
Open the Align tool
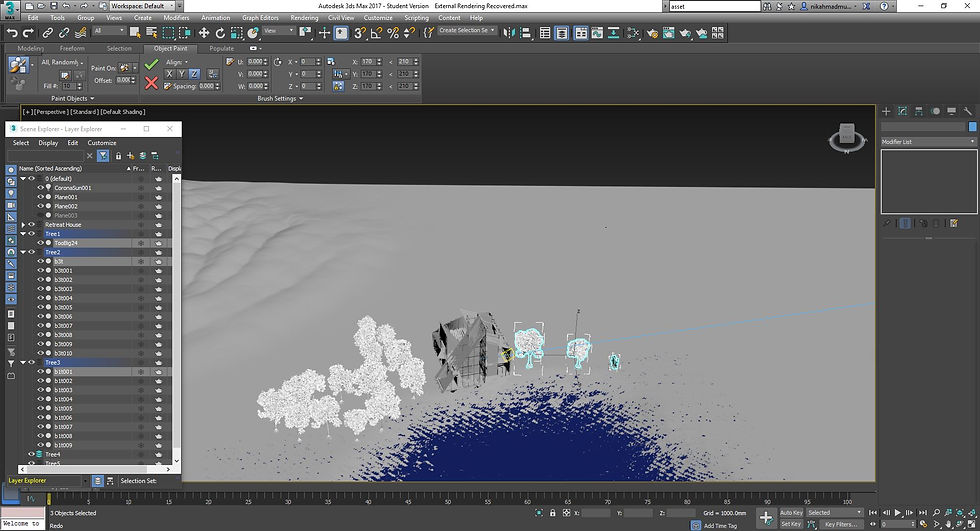point(525,32)
